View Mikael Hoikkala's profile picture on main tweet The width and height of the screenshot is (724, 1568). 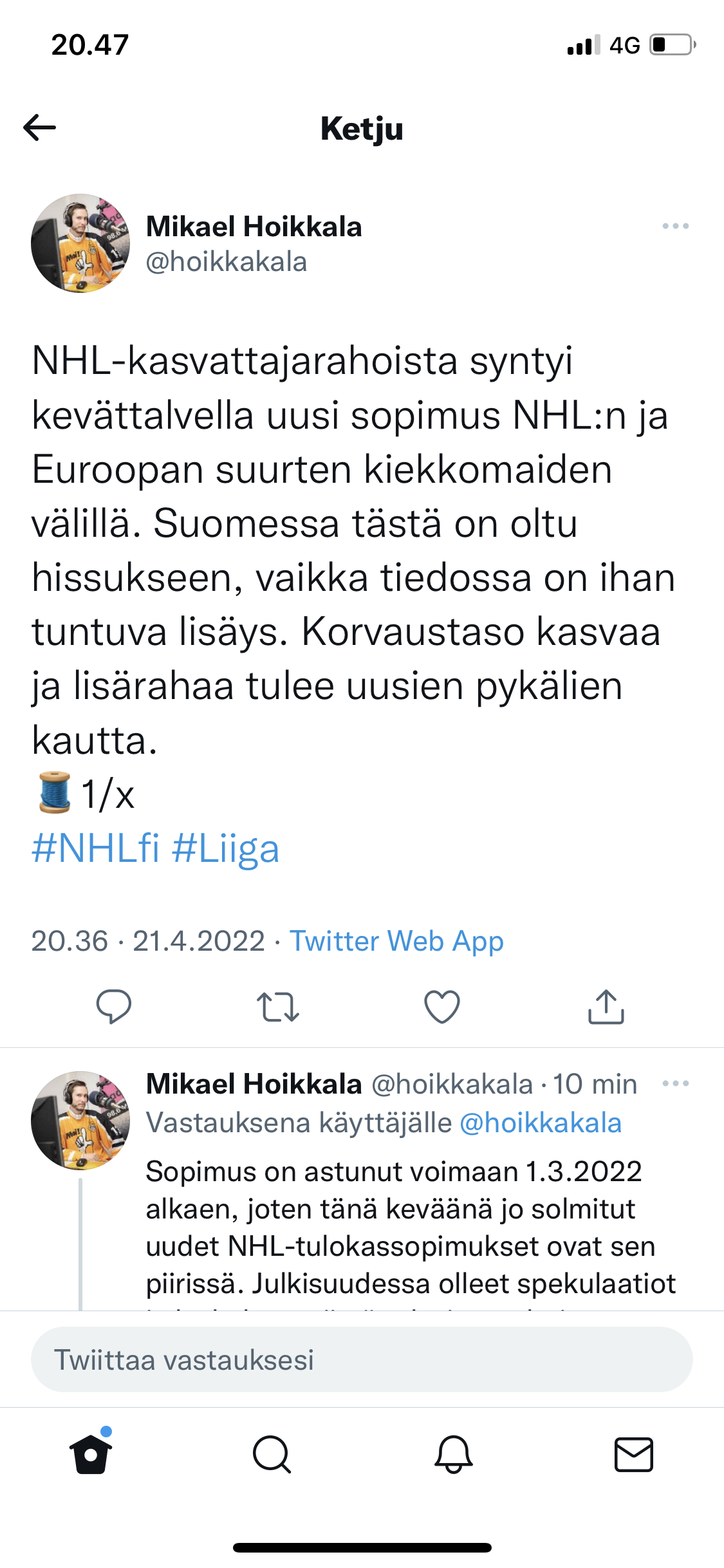coord(80,243)
